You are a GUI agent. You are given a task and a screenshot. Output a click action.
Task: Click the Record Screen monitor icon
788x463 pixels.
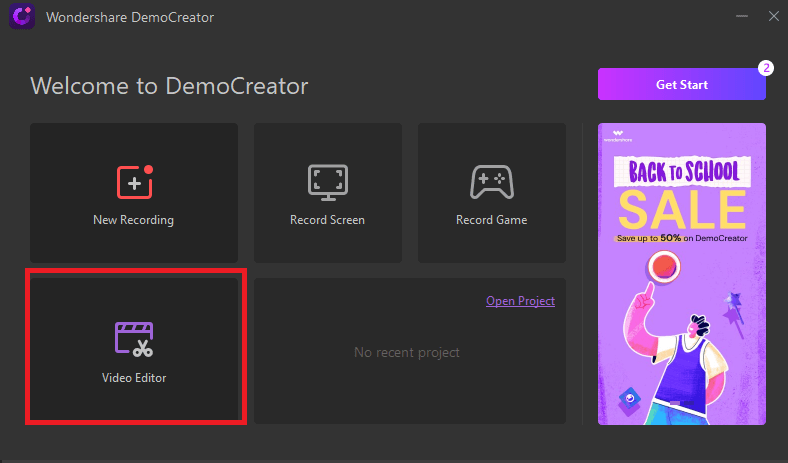(x=328, y=182)
